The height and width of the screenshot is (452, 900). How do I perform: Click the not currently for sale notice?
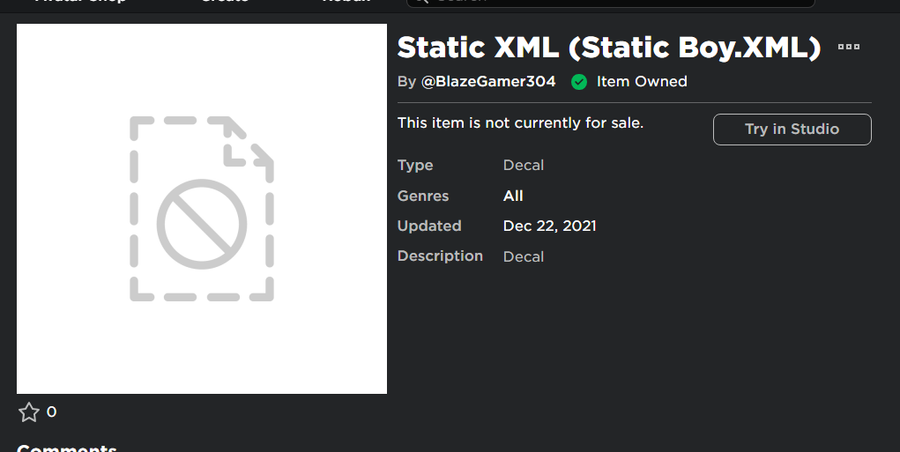pyautogui.click(x=520, y=123)
